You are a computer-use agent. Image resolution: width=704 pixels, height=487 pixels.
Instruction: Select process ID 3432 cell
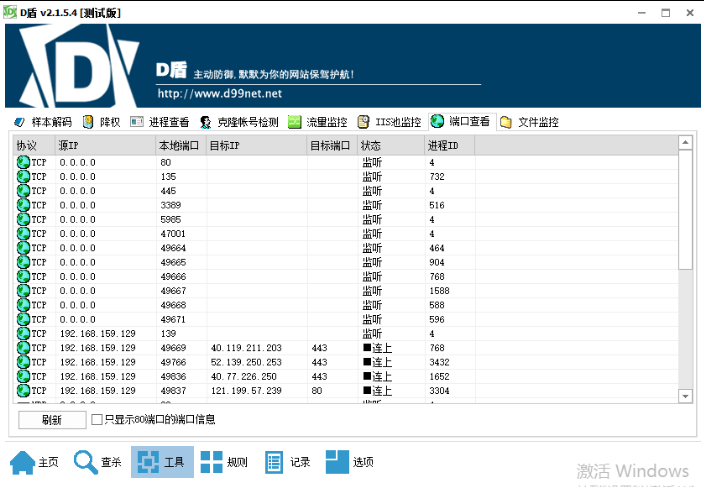439,362
